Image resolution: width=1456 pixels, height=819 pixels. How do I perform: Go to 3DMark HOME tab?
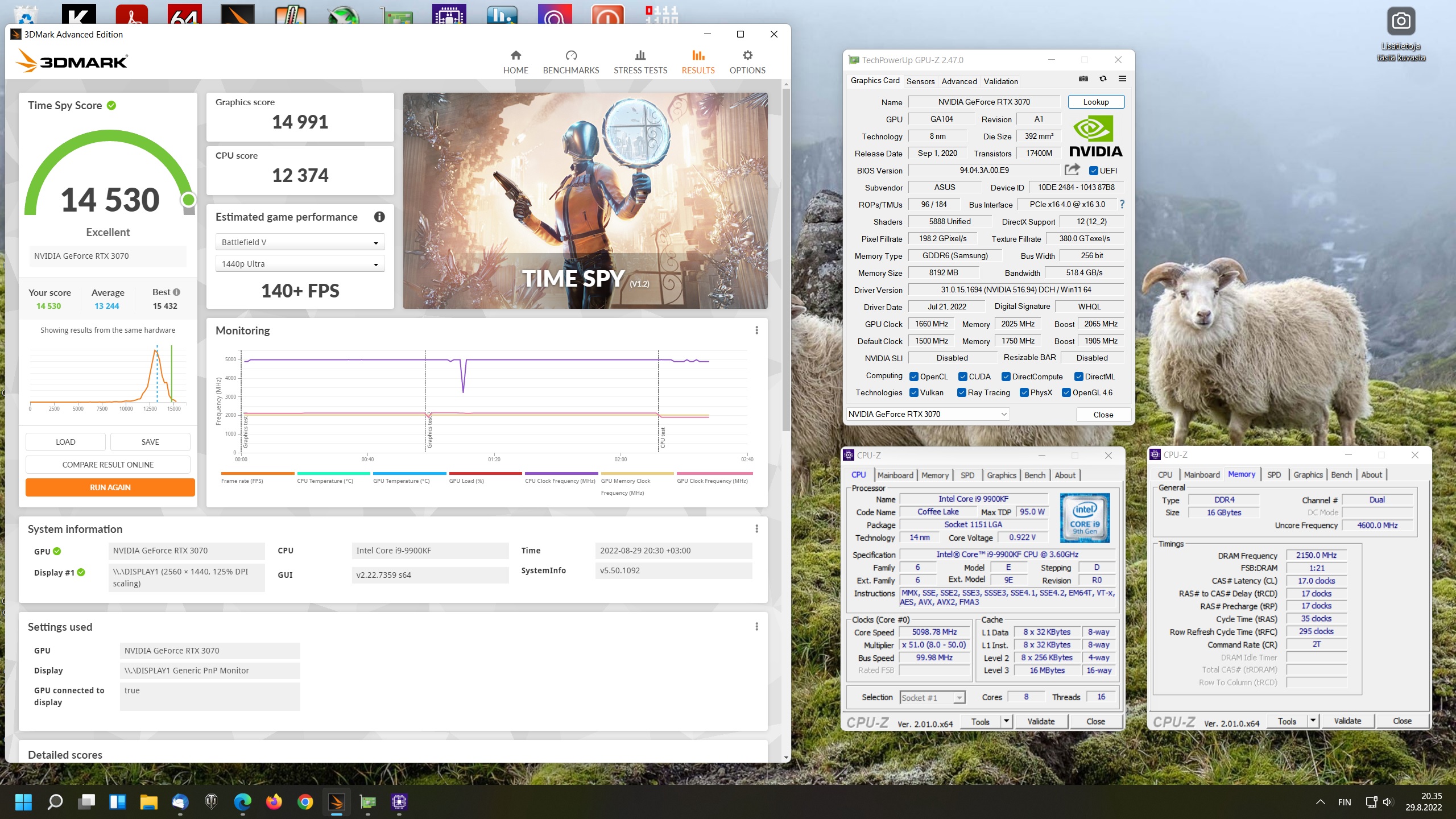coord(515,62)
